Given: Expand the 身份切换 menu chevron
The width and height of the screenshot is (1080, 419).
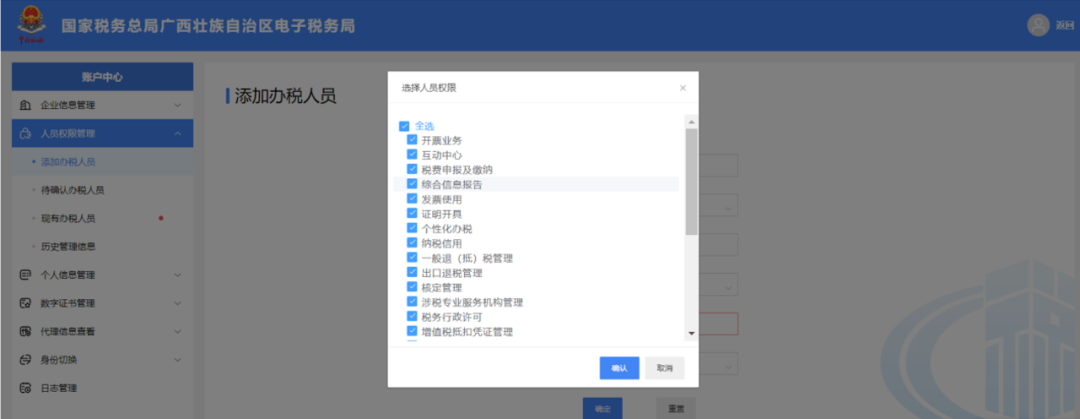Looking at the screenshot, I should click(178, 360).
